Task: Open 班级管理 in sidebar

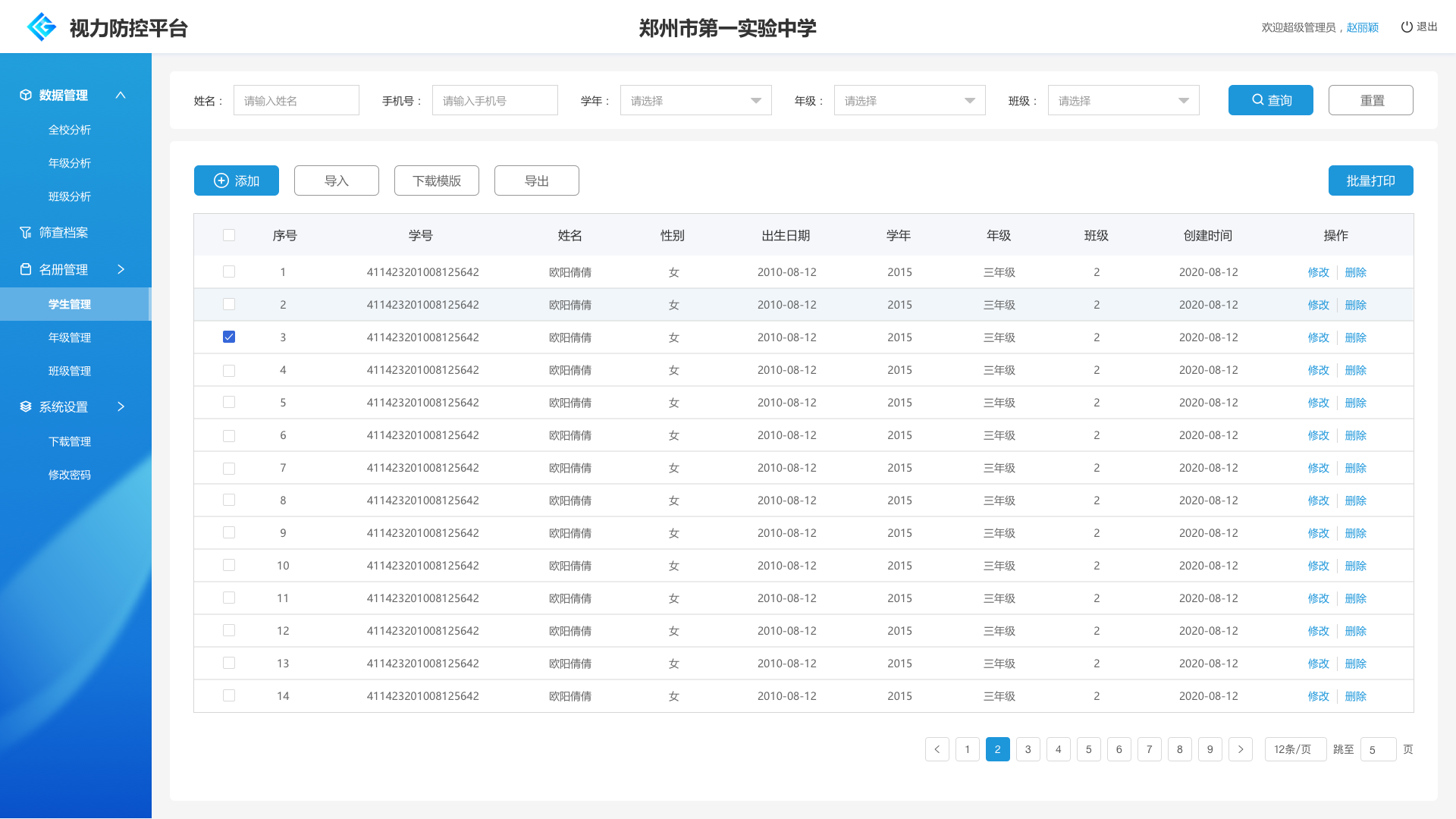Action: (70, 371)
